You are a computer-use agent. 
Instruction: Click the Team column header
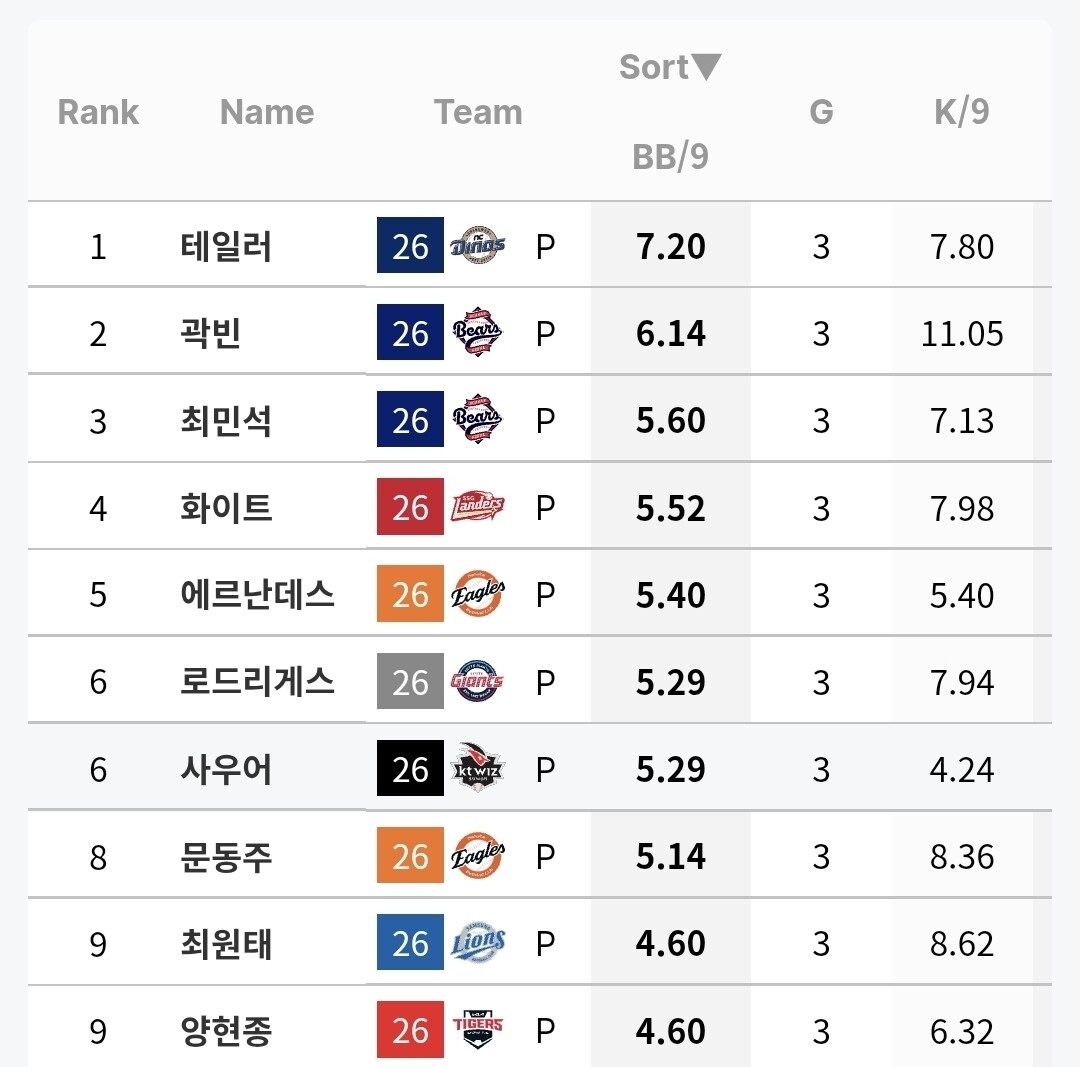click(x=478, y=112)
